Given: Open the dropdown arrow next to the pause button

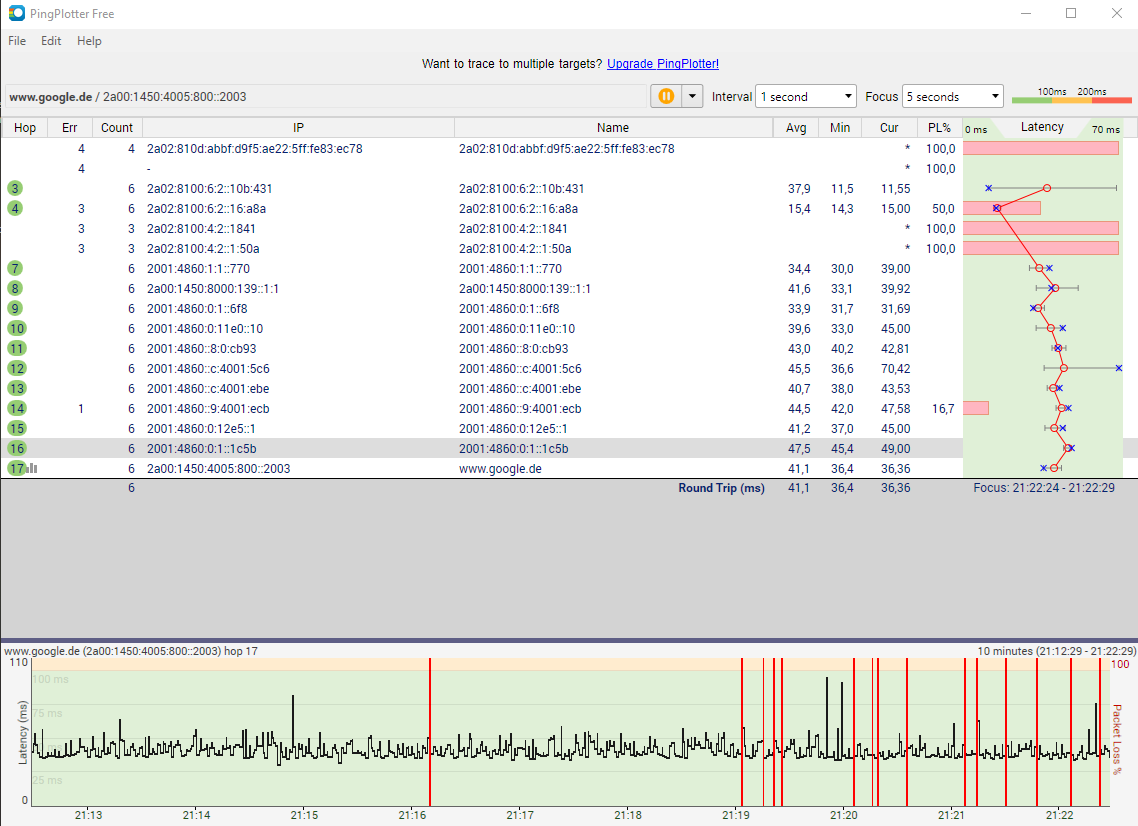Looking at the screenshot, I should pyautogui.click(x=692, y=97).
